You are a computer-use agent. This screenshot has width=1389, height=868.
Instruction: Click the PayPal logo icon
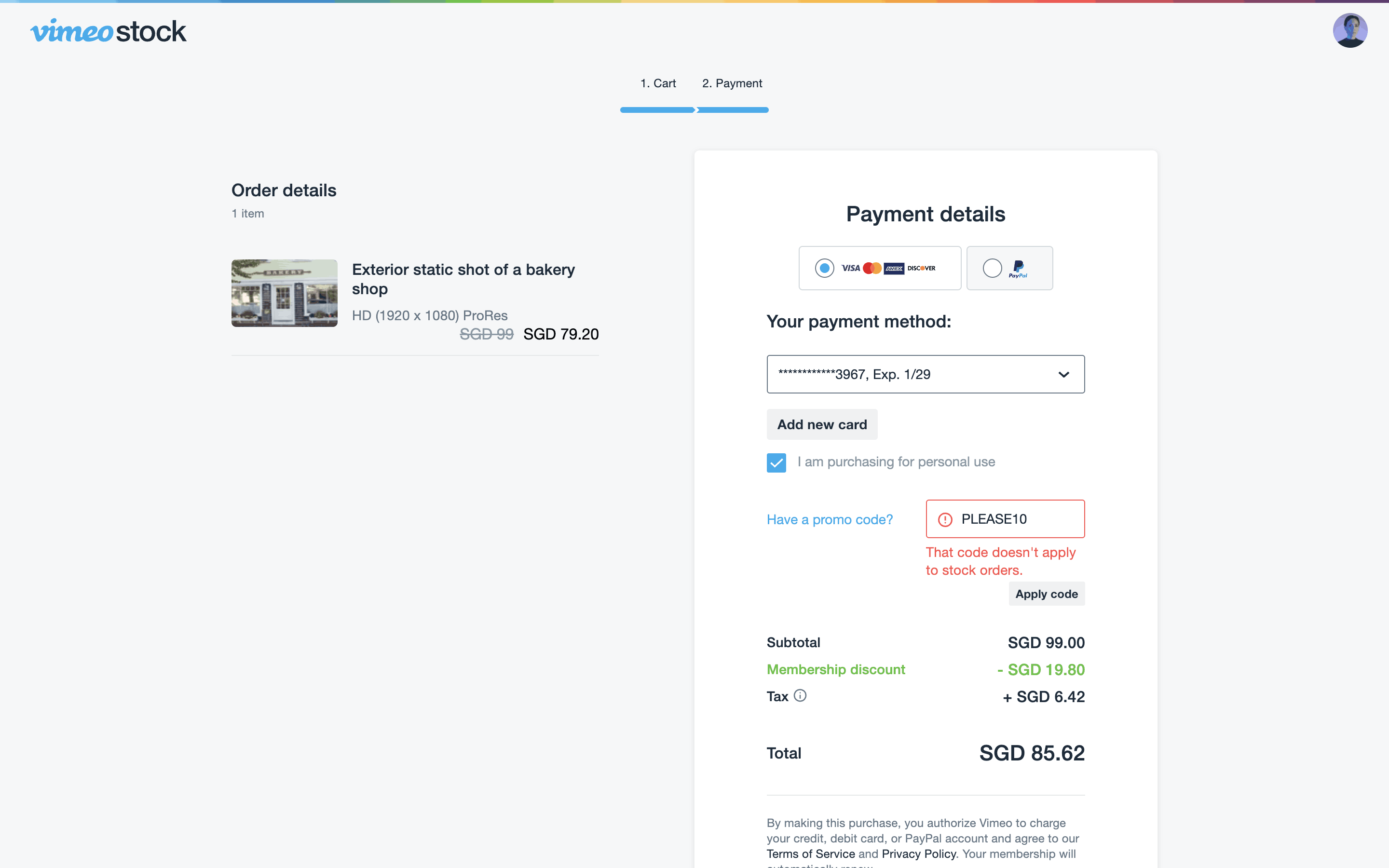point(1018,268)
